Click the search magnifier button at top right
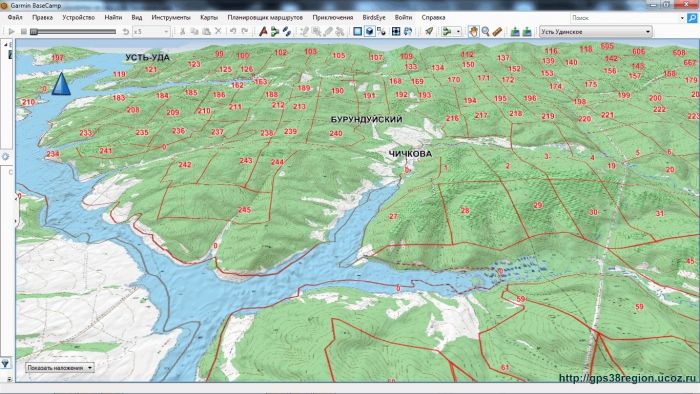 click(692, 18)
